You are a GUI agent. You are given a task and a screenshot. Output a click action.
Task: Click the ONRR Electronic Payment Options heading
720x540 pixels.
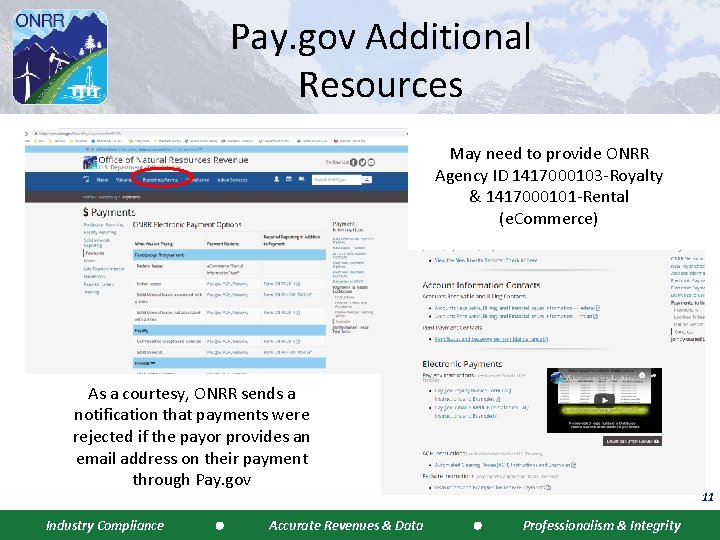(x=187, y=225)
